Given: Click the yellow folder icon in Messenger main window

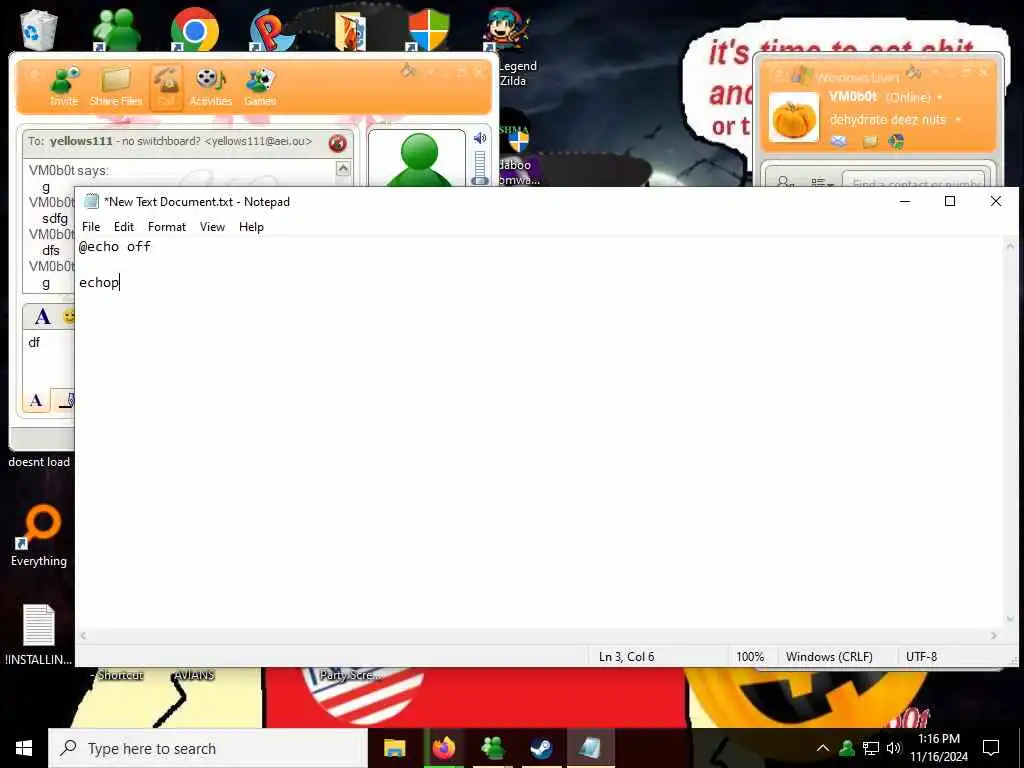Looking at the screenshot, I should (870, 141).
